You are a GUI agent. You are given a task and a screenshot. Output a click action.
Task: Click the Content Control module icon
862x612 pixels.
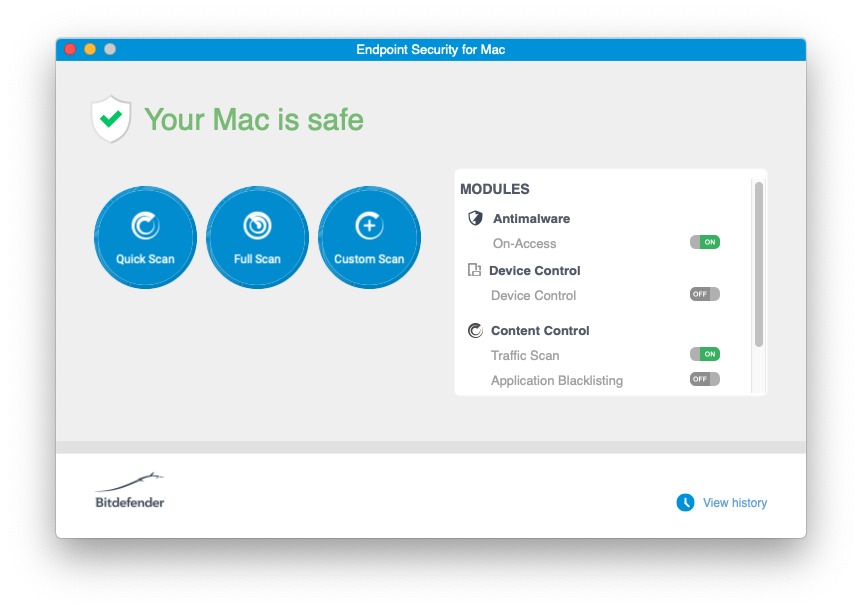[x=475, y=331]
